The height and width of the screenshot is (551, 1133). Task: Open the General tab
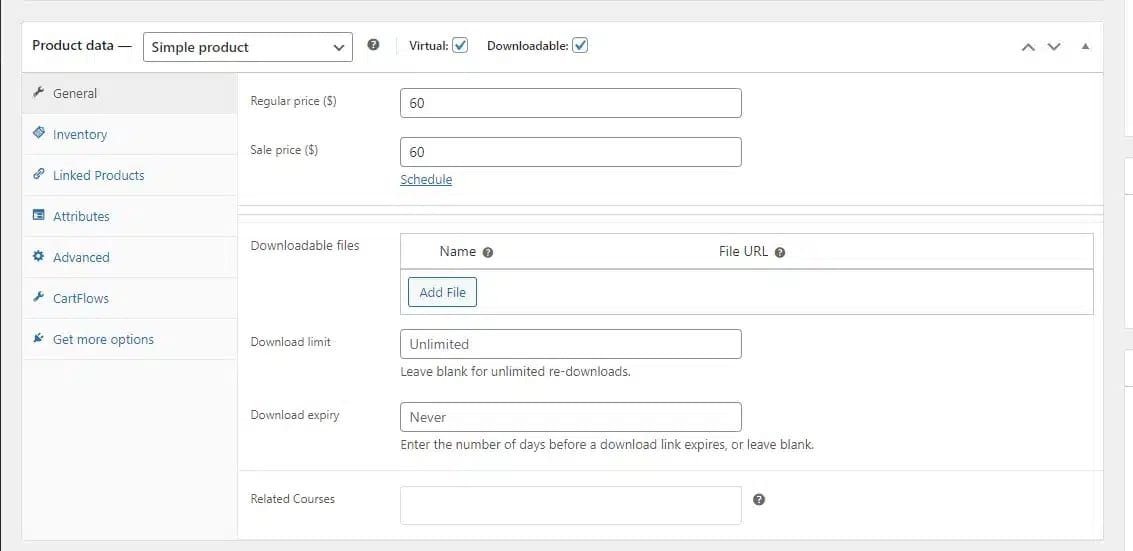click(x=129, y=93)
